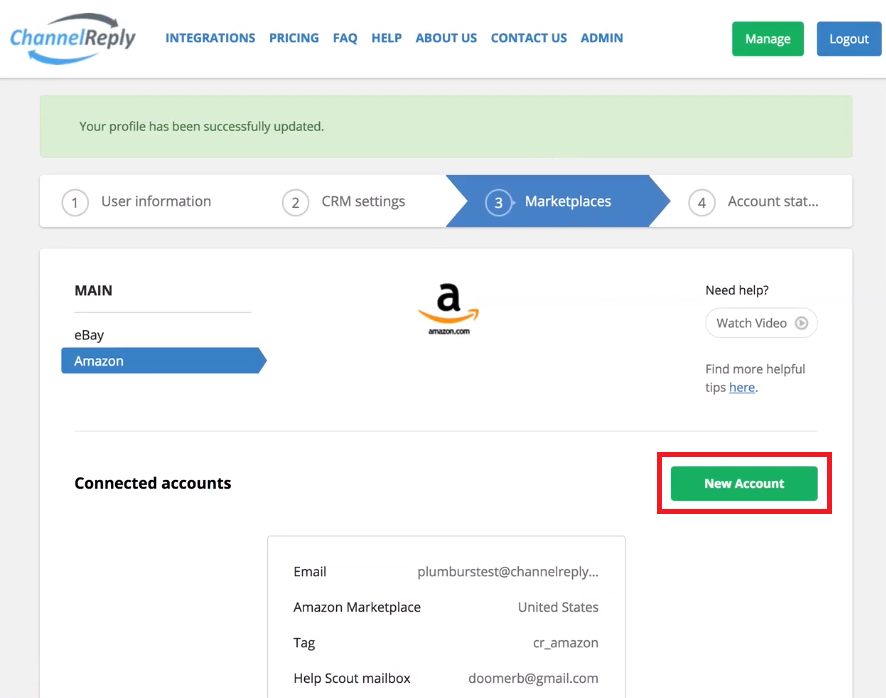
Task: Click the green Manage button
Action: [x=767, y=38]
